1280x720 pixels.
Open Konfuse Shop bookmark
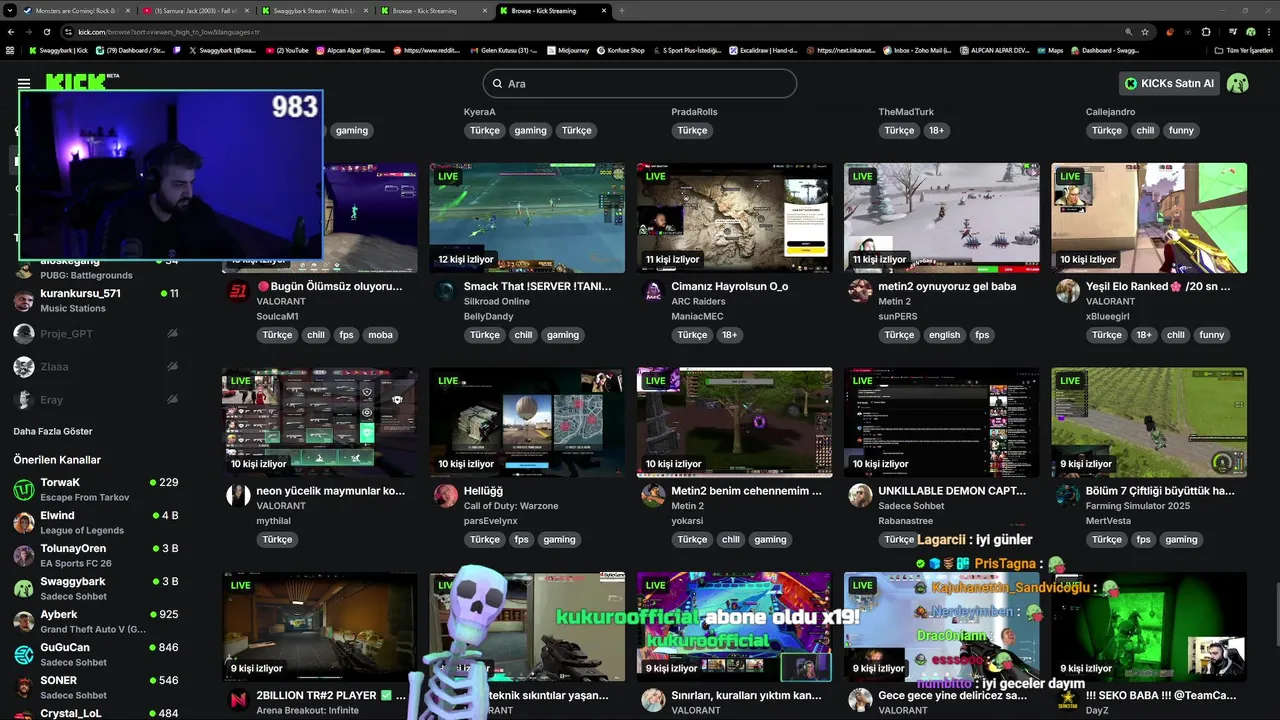point(621,50)
